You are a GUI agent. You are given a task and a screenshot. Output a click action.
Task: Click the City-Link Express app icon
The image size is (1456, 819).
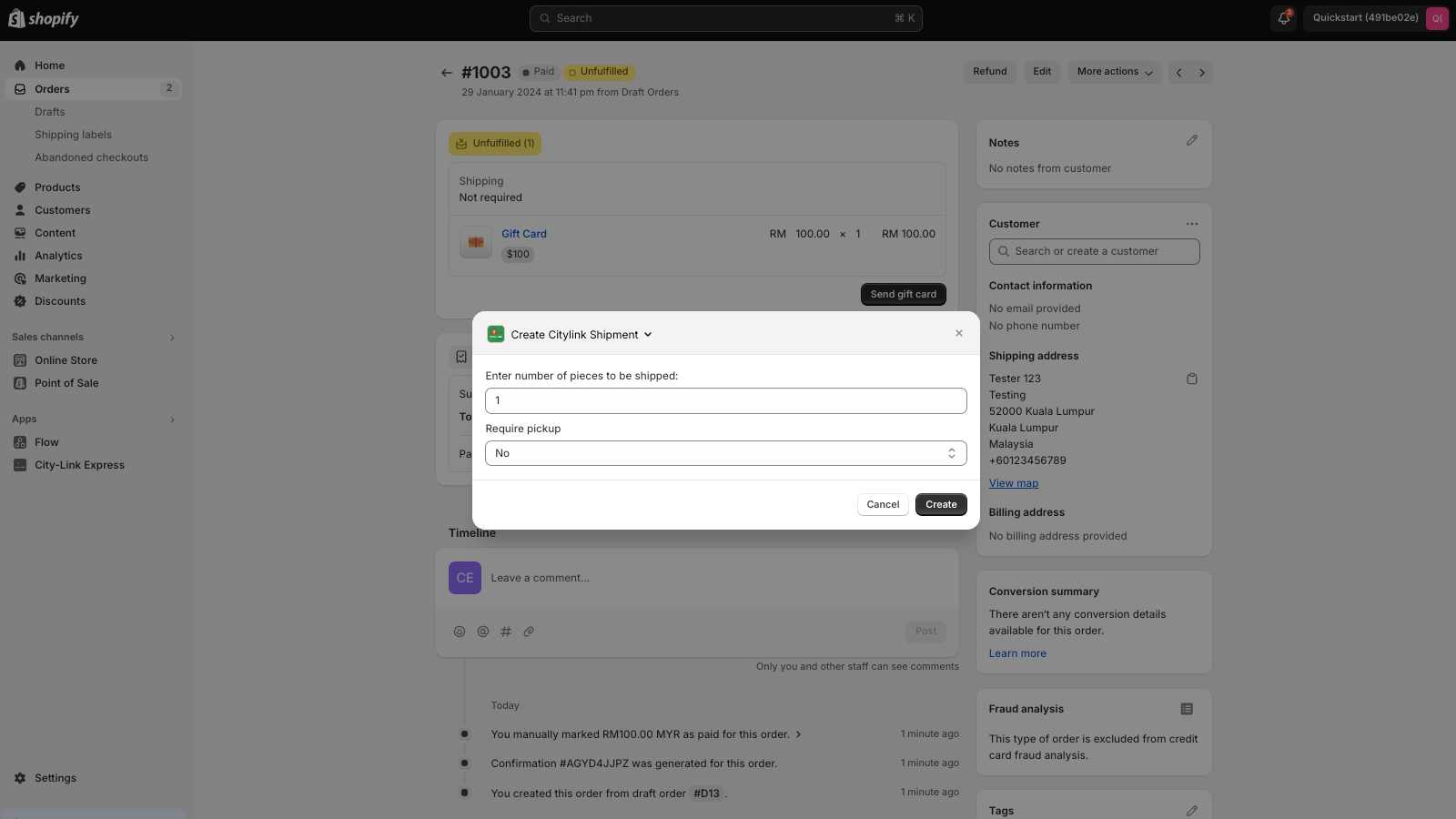tap(20, 465)
